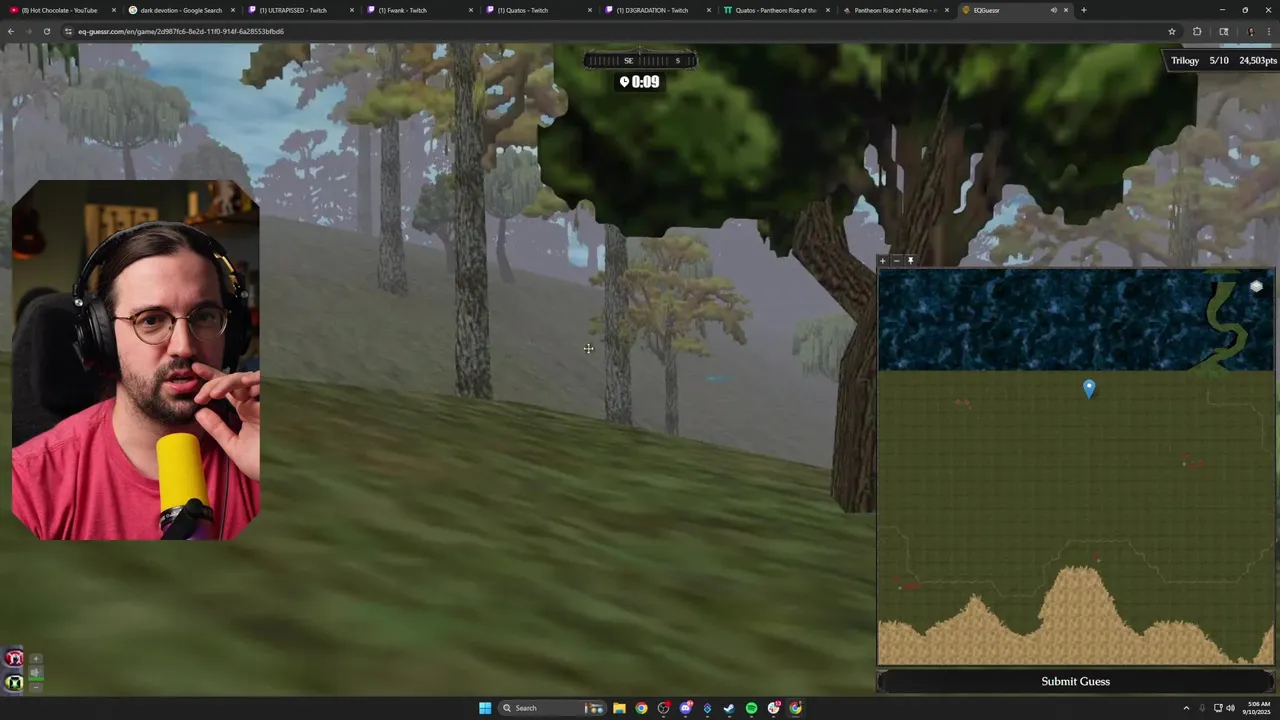
Task: Show hidden system tray icons
Action: coord(1186,708)
